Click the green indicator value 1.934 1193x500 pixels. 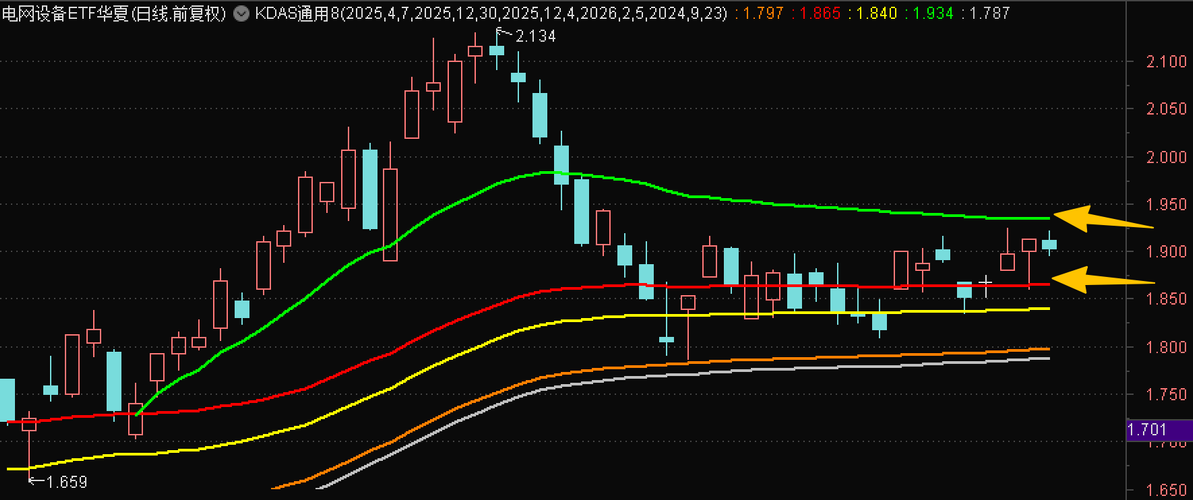932,13
